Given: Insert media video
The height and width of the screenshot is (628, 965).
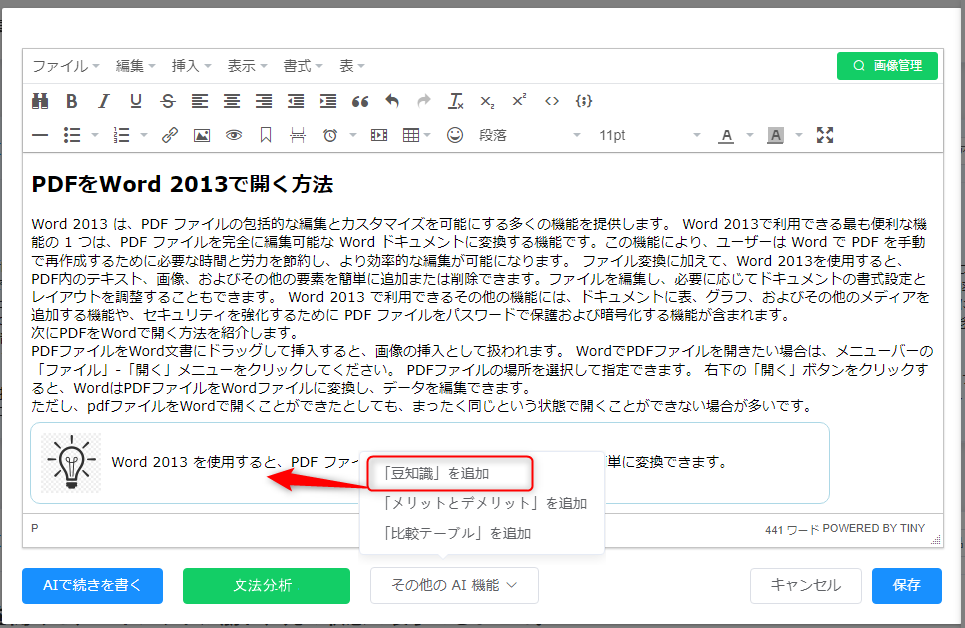Looking at the screenshot, I should [x=379, y=135].
